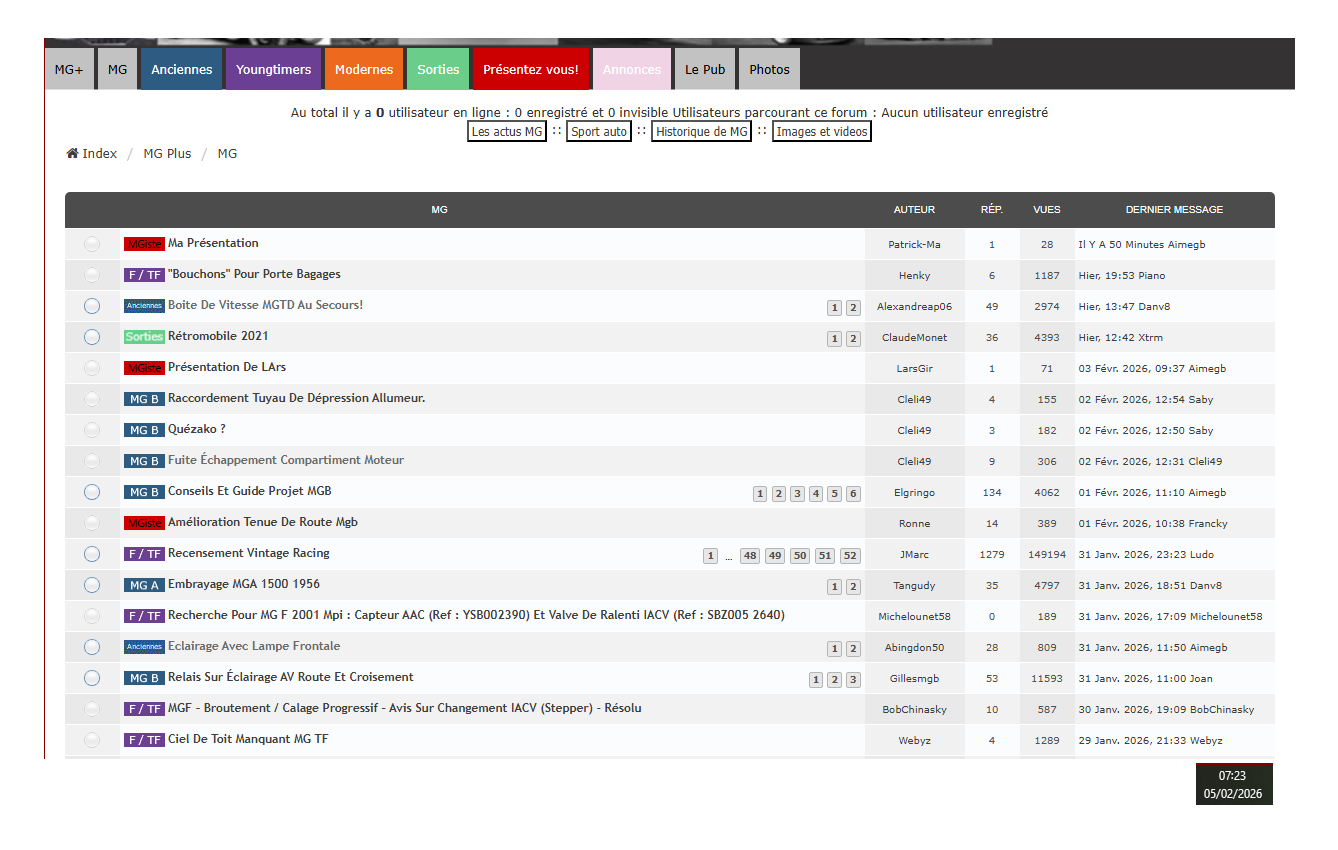Click MG Plus in the breadcrumb
This screenshot has height=850, width=1338.
167,154
